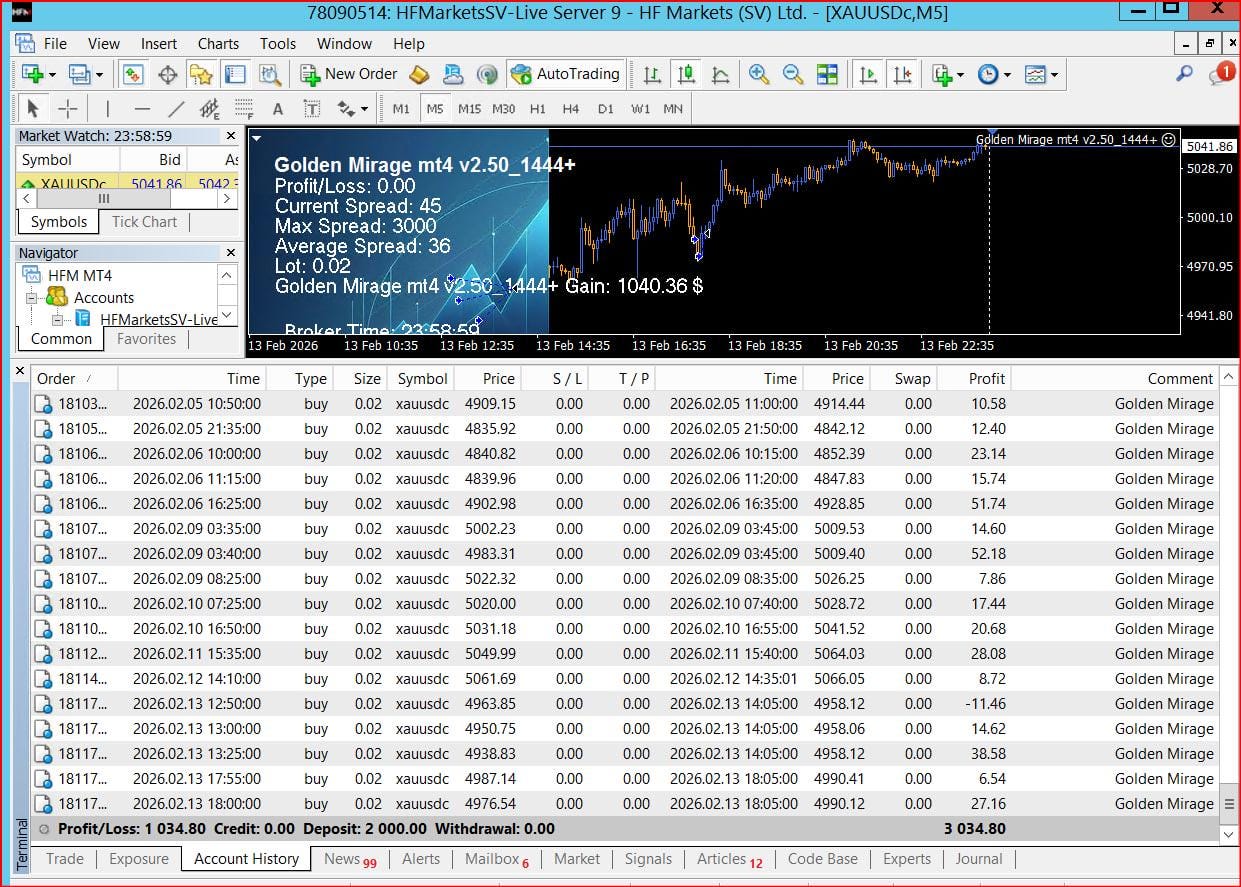Image resolution: width=1241 pixels, height=887 pixels.
Task: Switch timeframe to D1
Action: pyautogui.click(x=605, y=109)
